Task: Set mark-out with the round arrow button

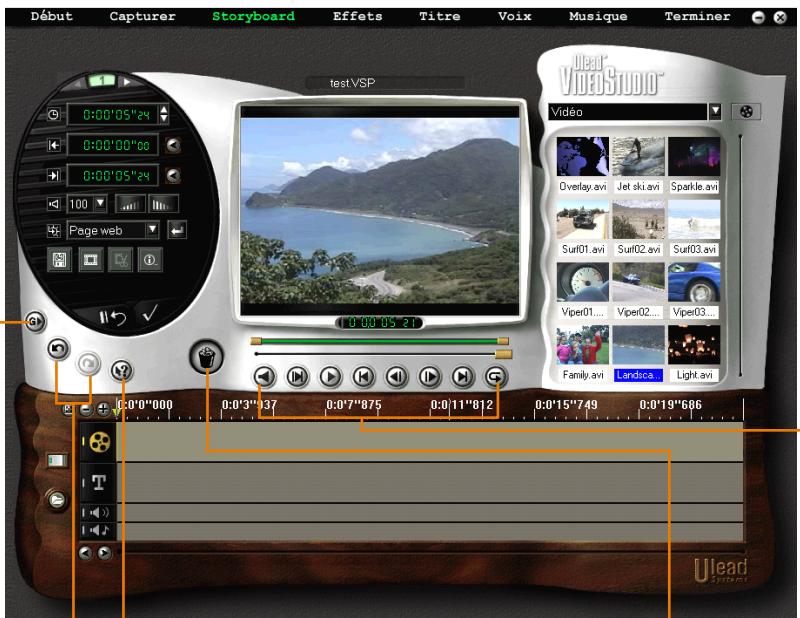Action: [x=173, y=176]
